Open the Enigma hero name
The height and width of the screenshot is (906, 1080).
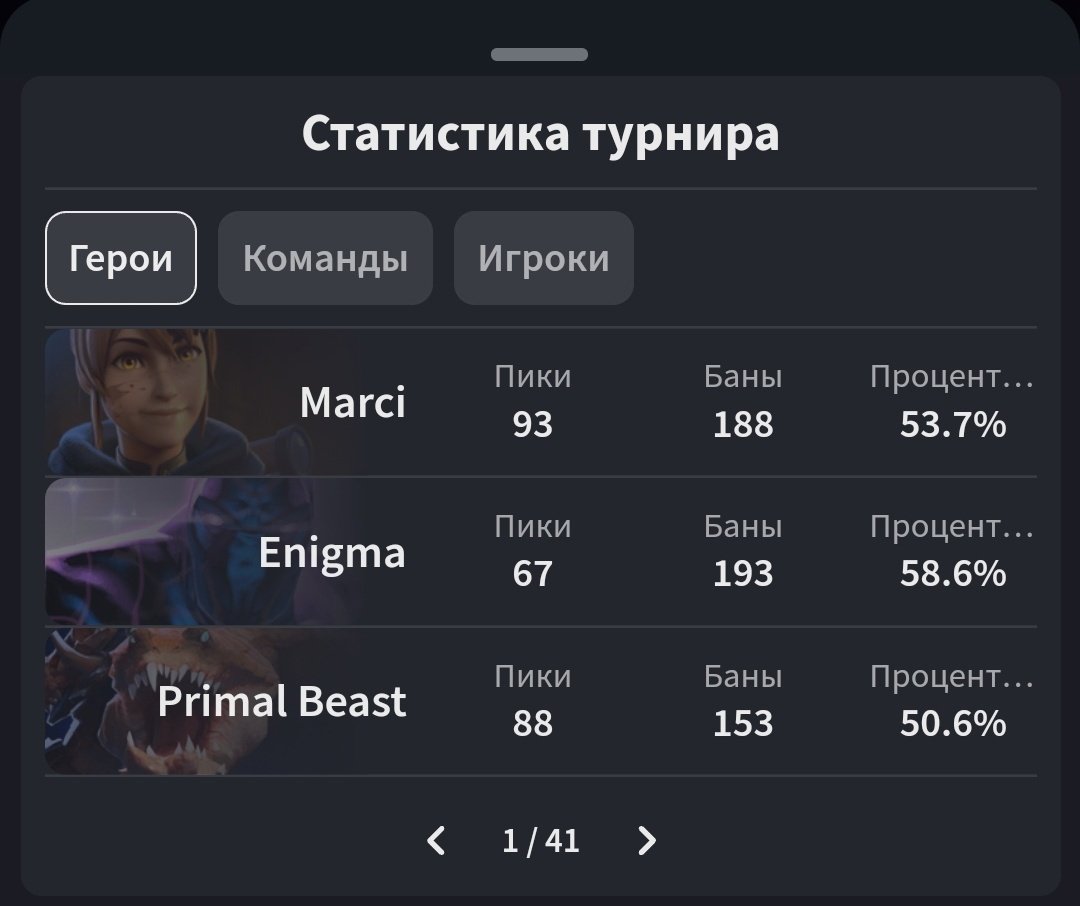[332, 552]
